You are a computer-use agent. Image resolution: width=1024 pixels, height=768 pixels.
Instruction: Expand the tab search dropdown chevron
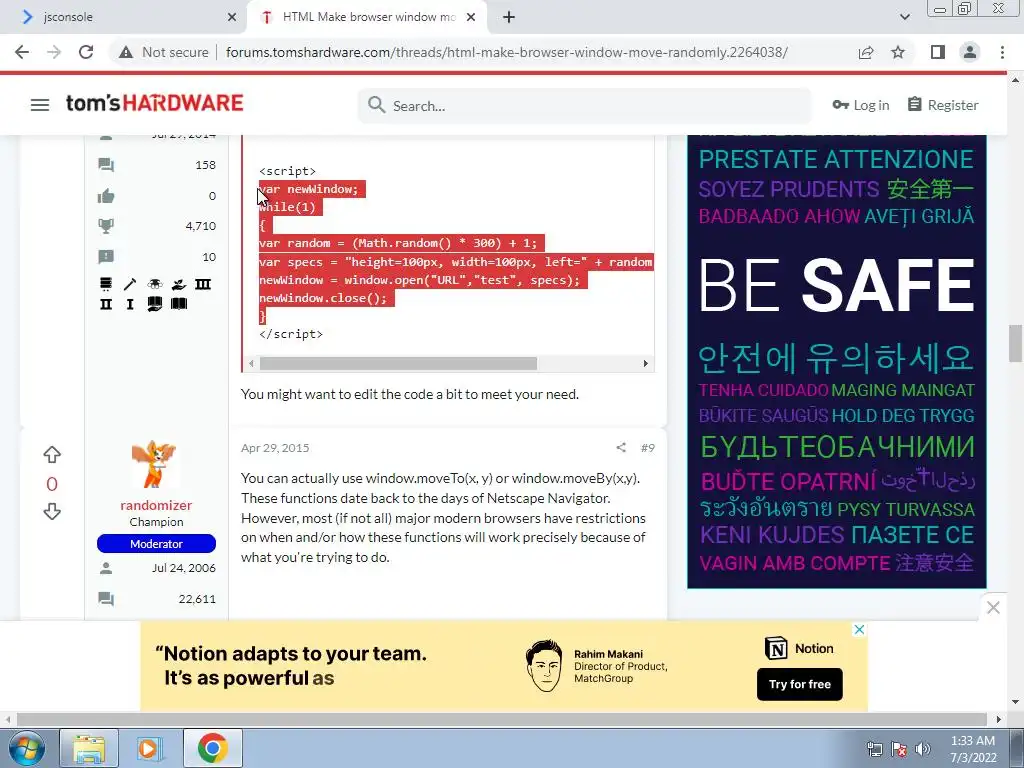[904, 18]
